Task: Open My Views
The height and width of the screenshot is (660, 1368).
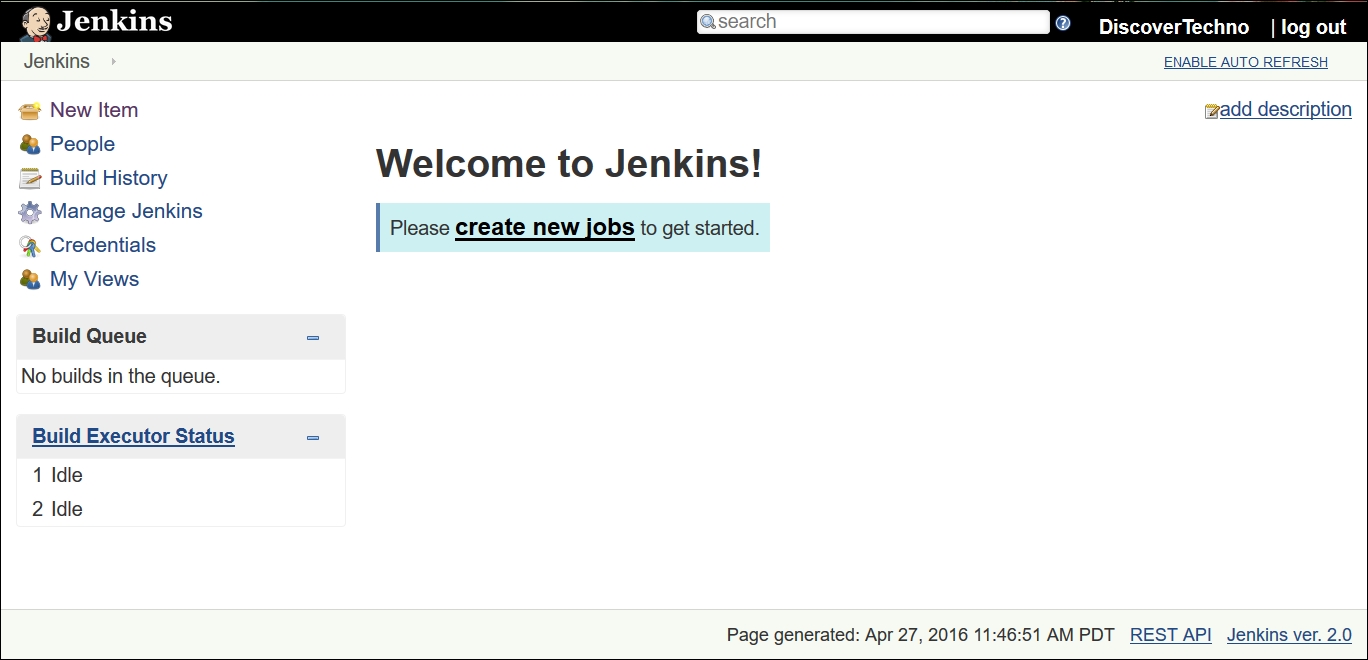Action: click(x=94, y=279)
